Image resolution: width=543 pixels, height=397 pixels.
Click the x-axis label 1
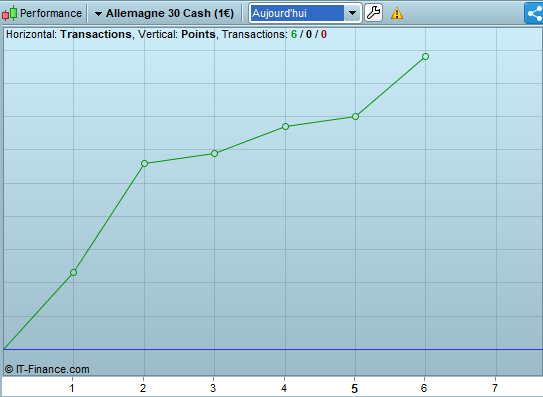(x=72, y=388)
